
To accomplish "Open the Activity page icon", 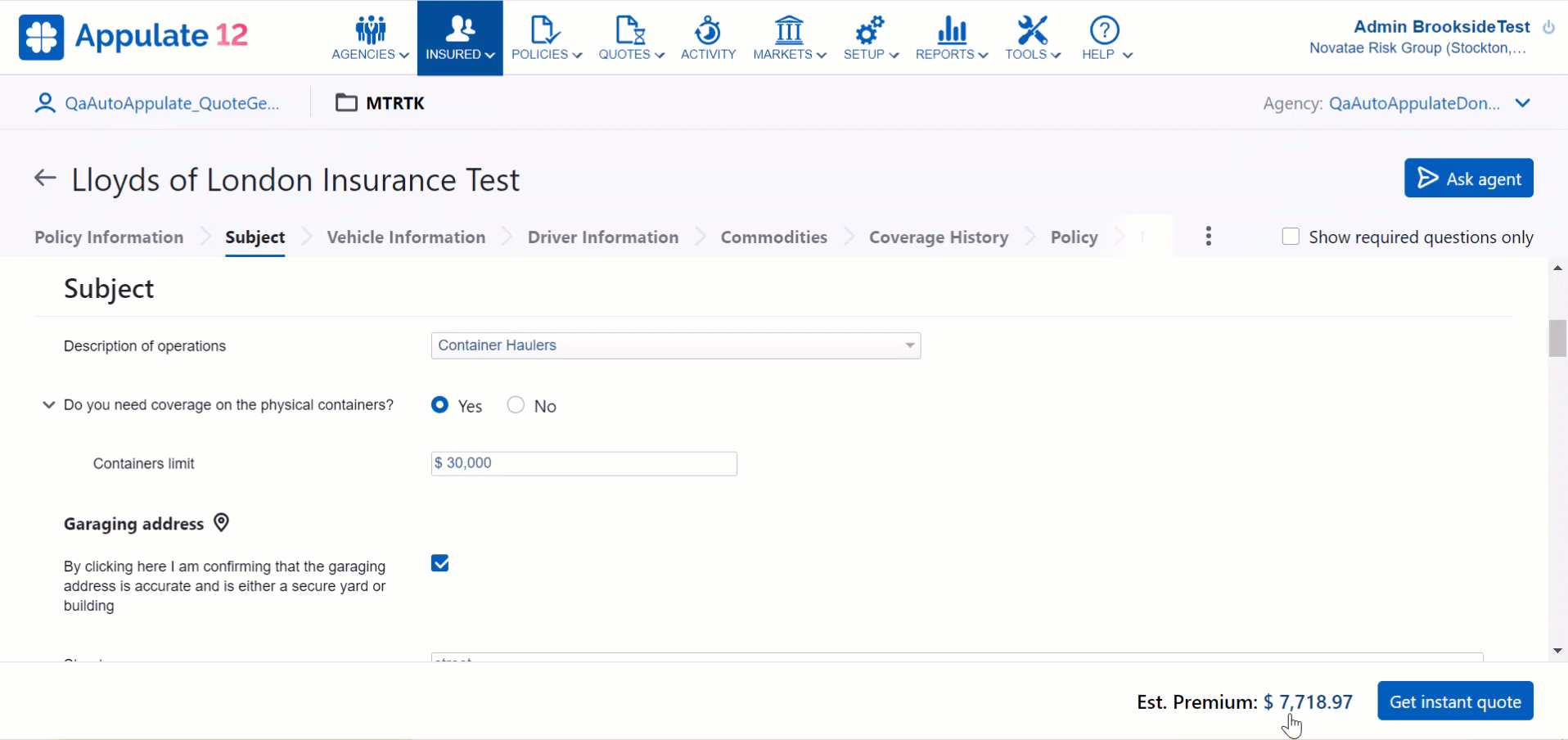I will coord(708,29).
